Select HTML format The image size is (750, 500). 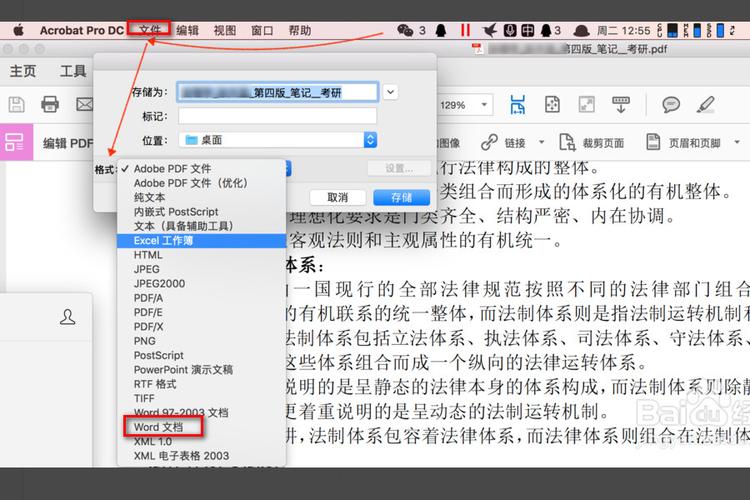pyautogui.click(x=201, y=255)
